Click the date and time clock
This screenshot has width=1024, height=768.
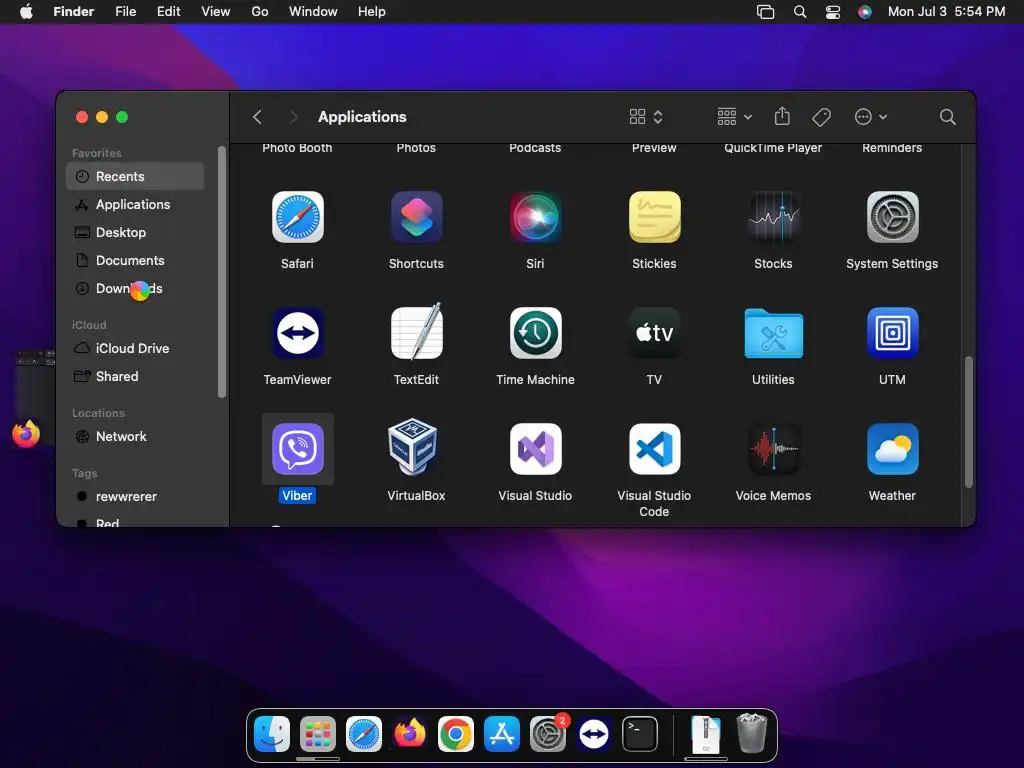pyautogui.click(x=946, y=12)
